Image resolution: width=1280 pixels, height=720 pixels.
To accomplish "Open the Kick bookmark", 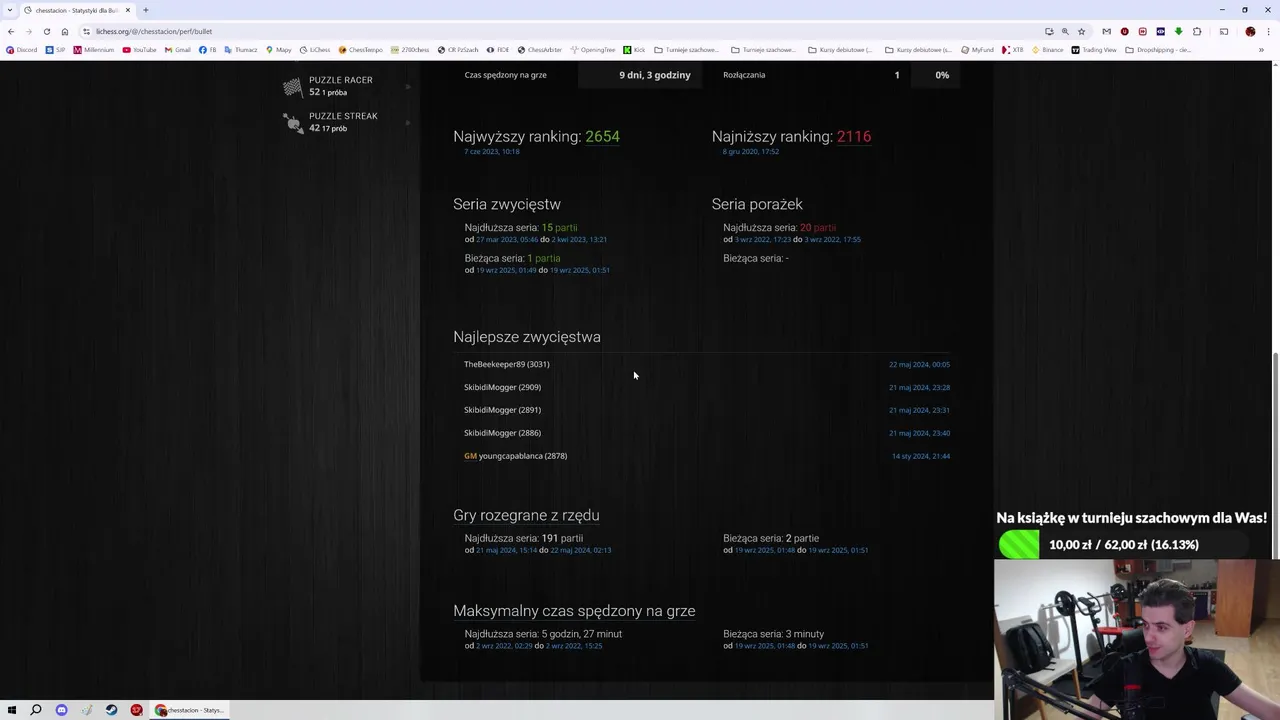I will [634, 50].
